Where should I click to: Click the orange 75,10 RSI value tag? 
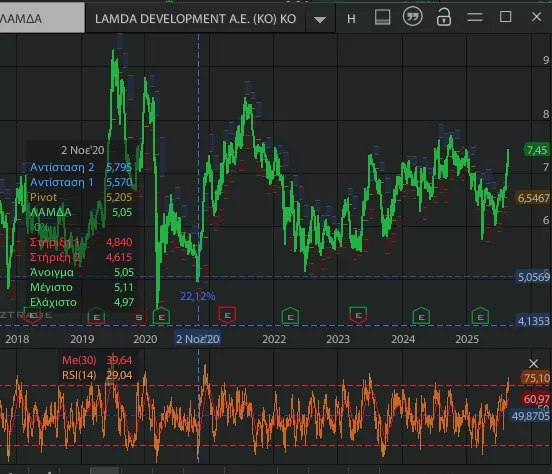(x=536, y=378)
